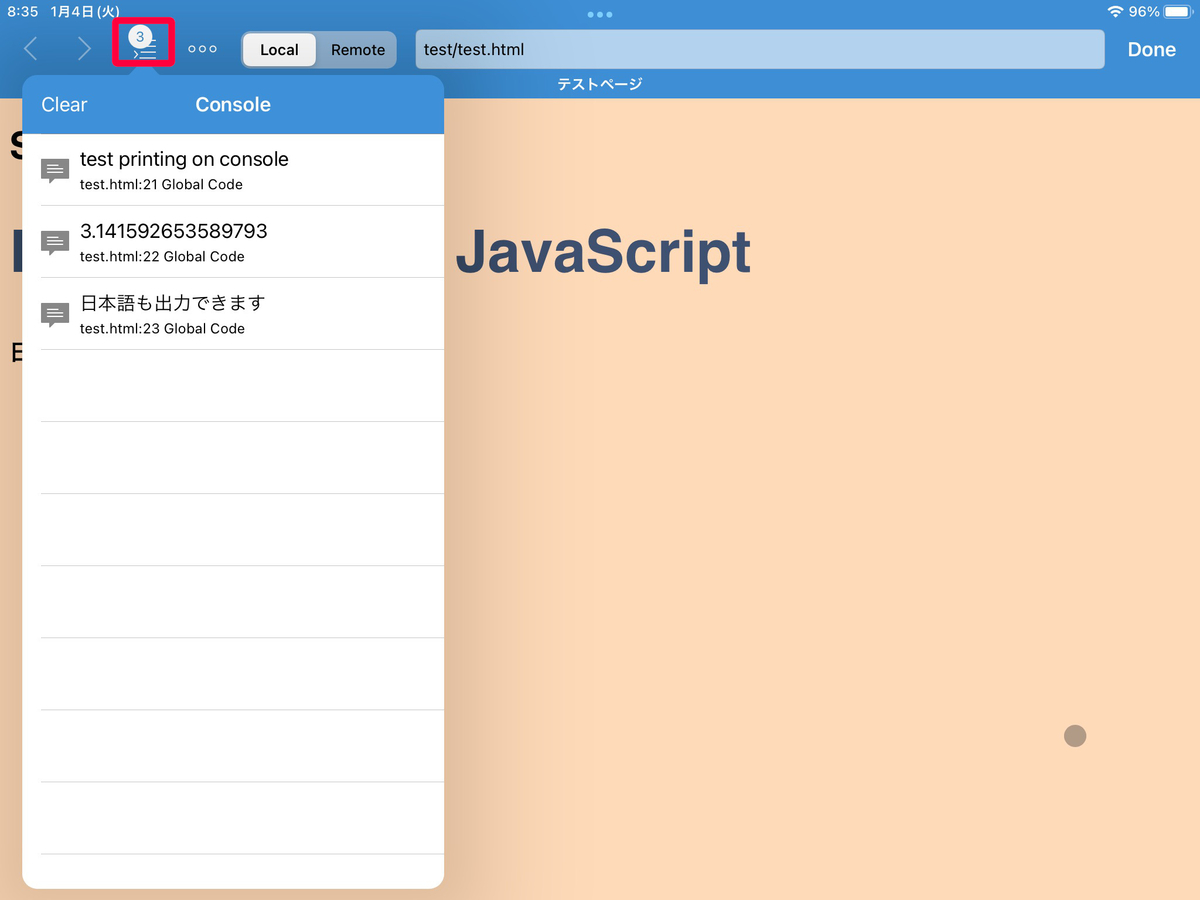Tap the multitasking three dots at top
The width and height of the screenshot is (1200, 900).
600,14
